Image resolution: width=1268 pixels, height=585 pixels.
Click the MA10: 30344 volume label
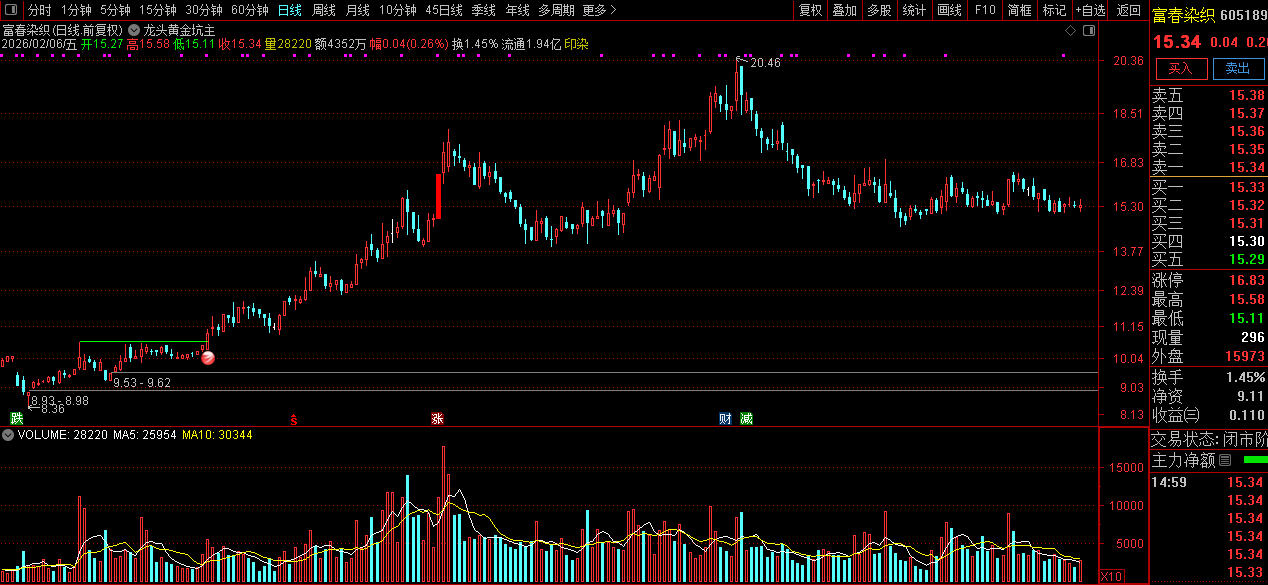coord(217,435)
